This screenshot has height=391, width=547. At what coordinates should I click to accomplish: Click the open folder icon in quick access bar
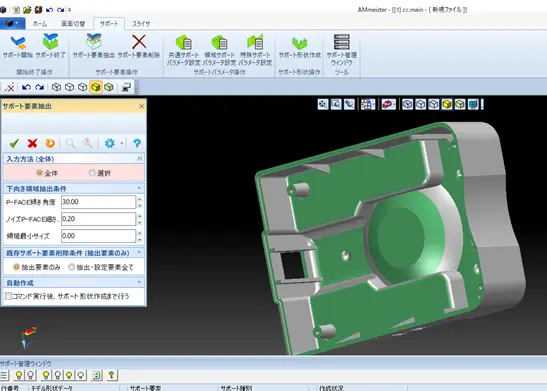[27, 9]
